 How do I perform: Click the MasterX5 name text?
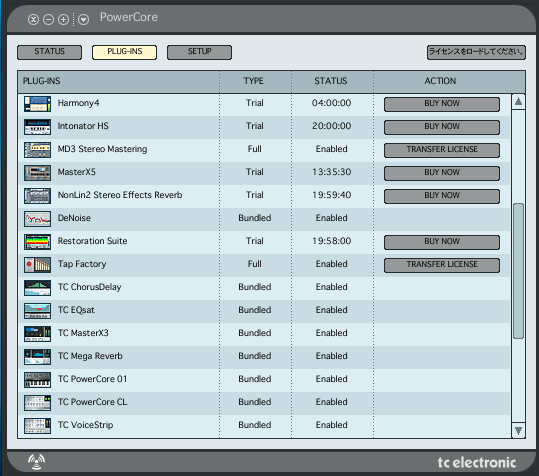(x=77, y=172)
